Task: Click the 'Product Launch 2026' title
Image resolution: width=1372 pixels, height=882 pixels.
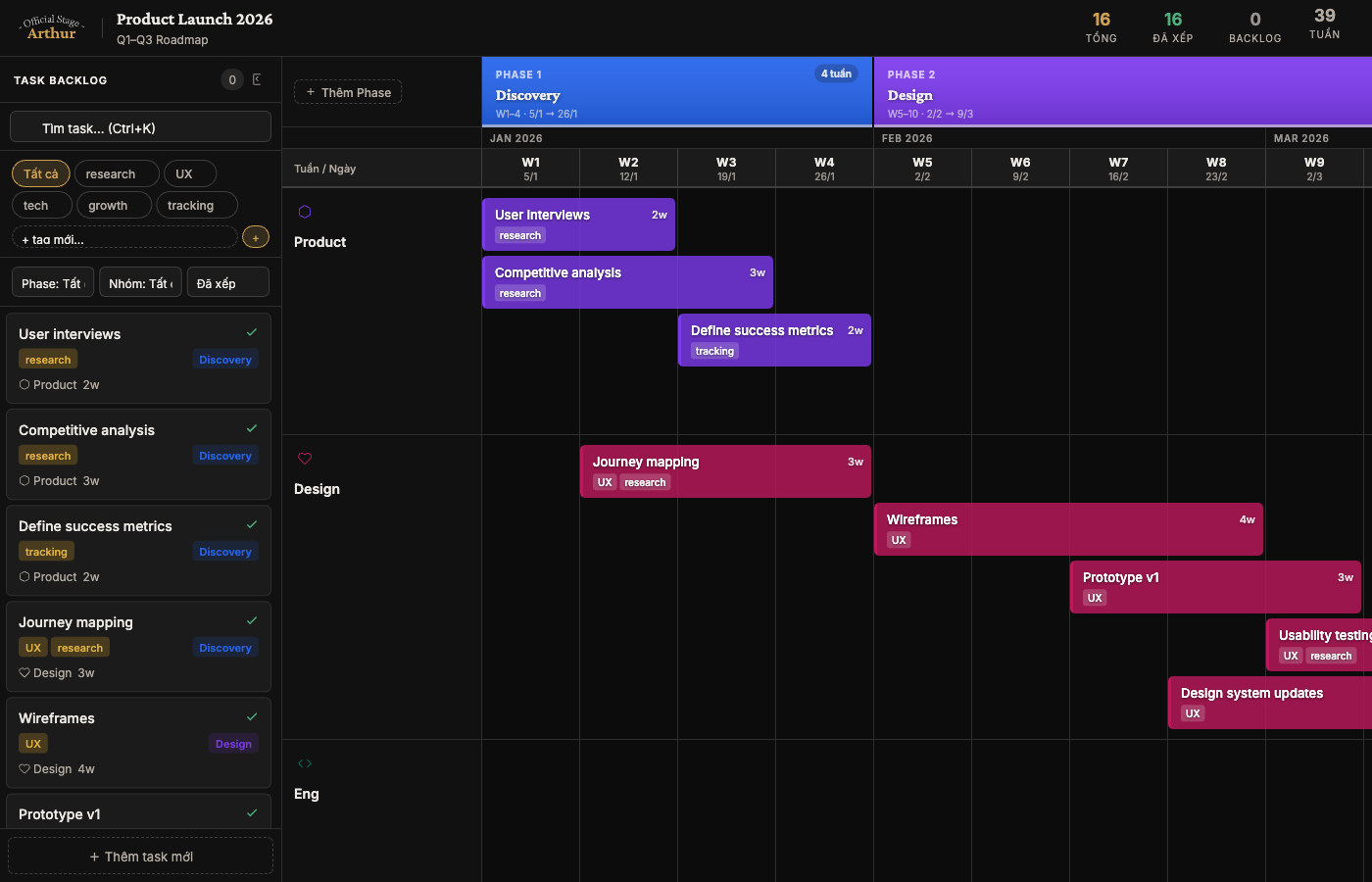Action: 195,19
